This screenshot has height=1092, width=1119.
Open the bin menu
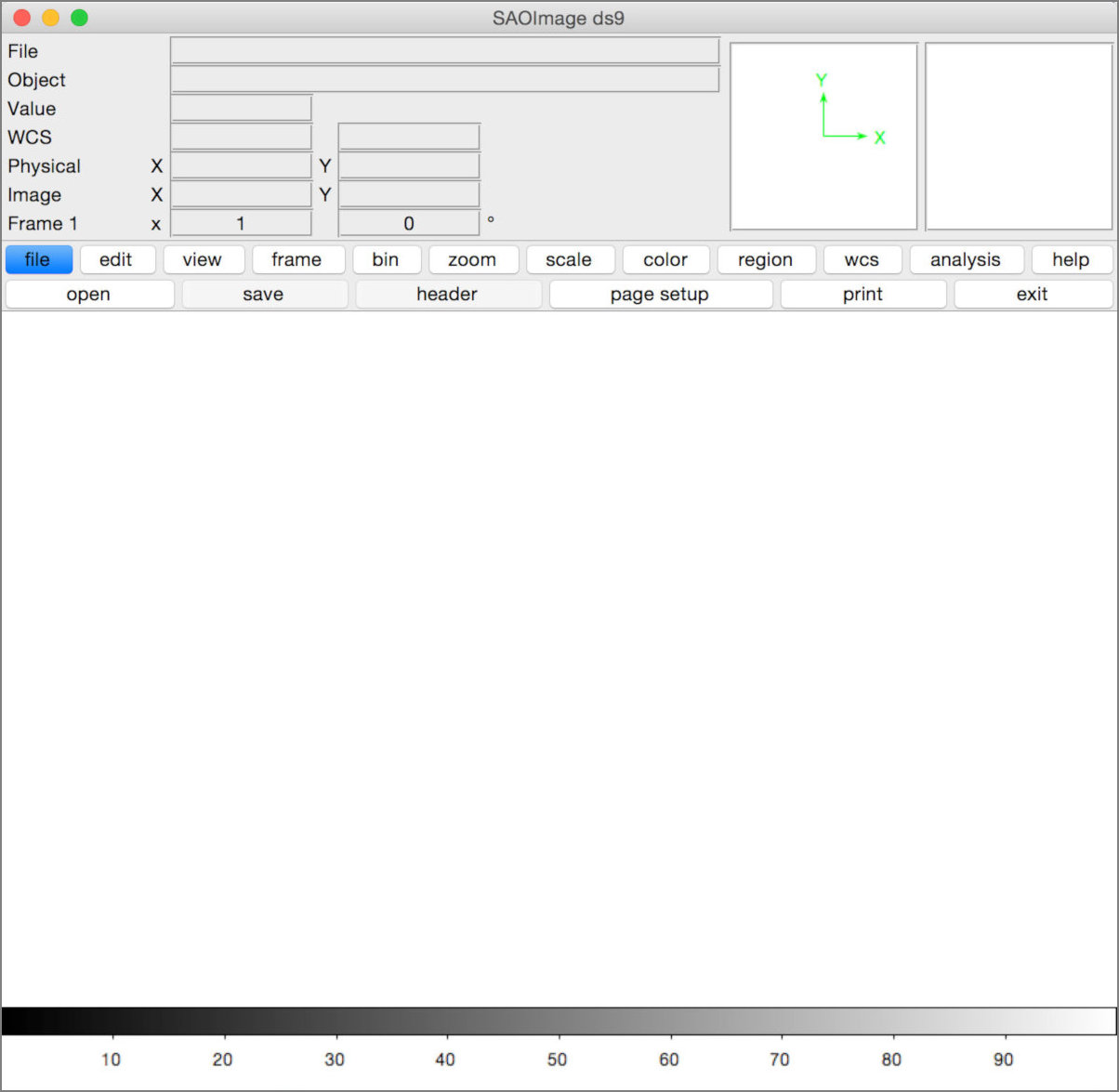387,259
